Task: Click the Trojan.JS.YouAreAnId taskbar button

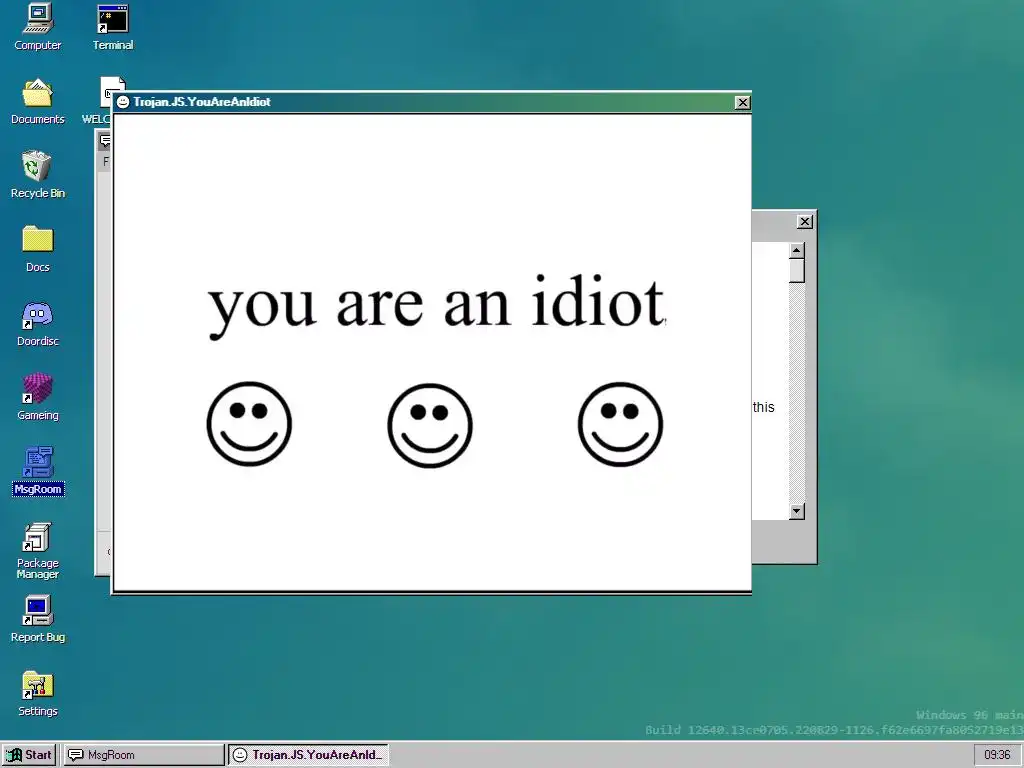Action: 308,755
